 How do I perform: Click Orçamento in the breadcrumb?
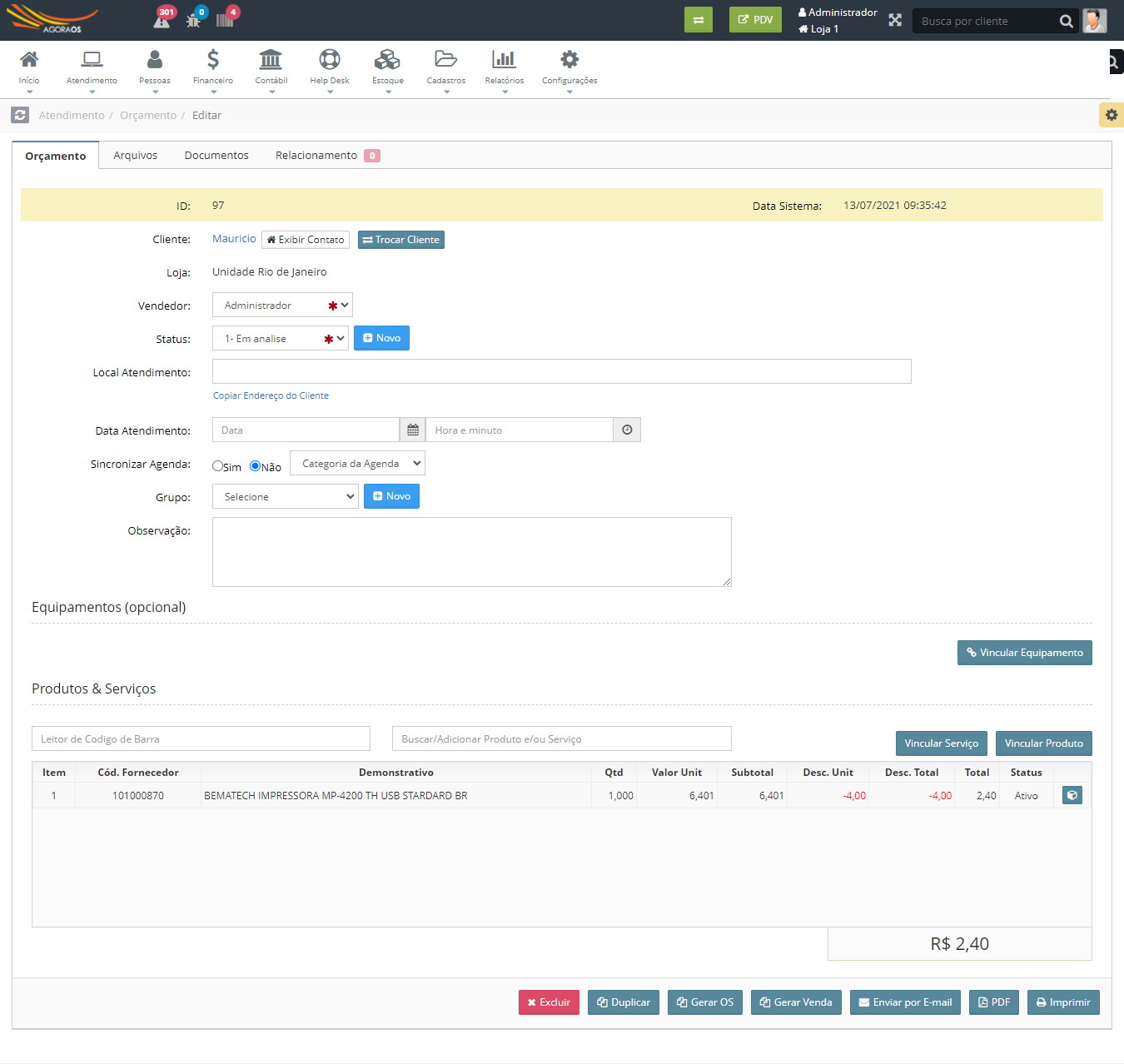point(148,116)
